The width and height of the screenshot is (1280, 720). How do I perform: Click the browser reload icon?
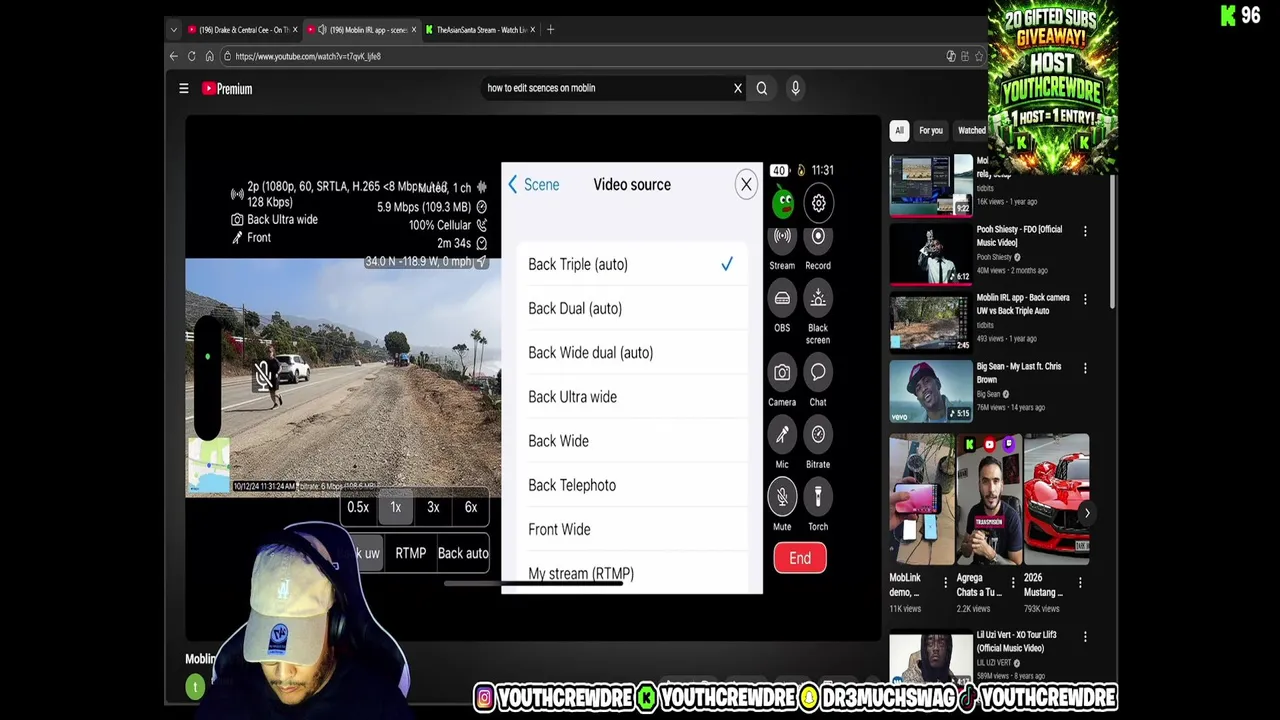(x=192, y=56)
